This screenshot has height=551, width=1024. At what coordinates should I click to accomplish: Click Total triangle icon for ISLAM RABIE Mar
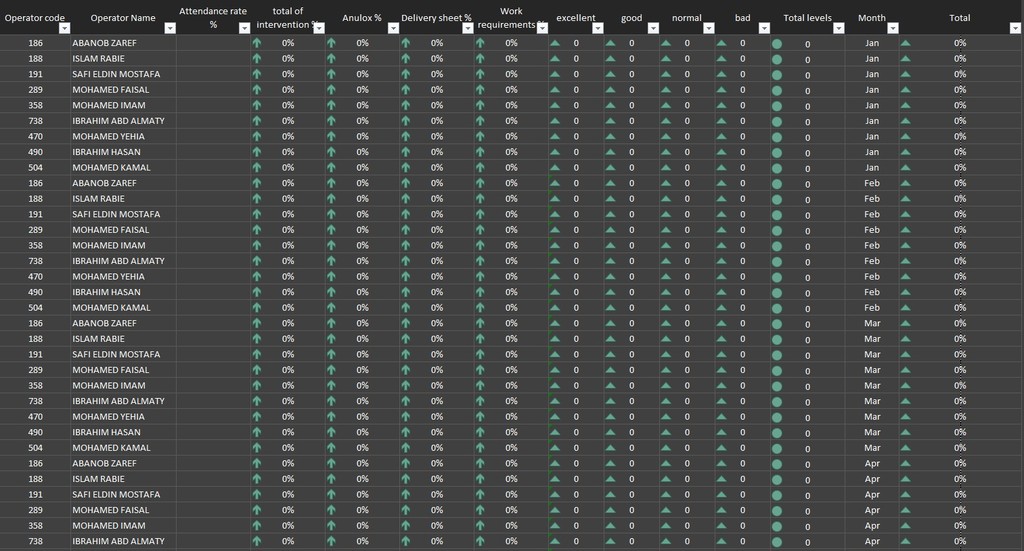point(905,339)
